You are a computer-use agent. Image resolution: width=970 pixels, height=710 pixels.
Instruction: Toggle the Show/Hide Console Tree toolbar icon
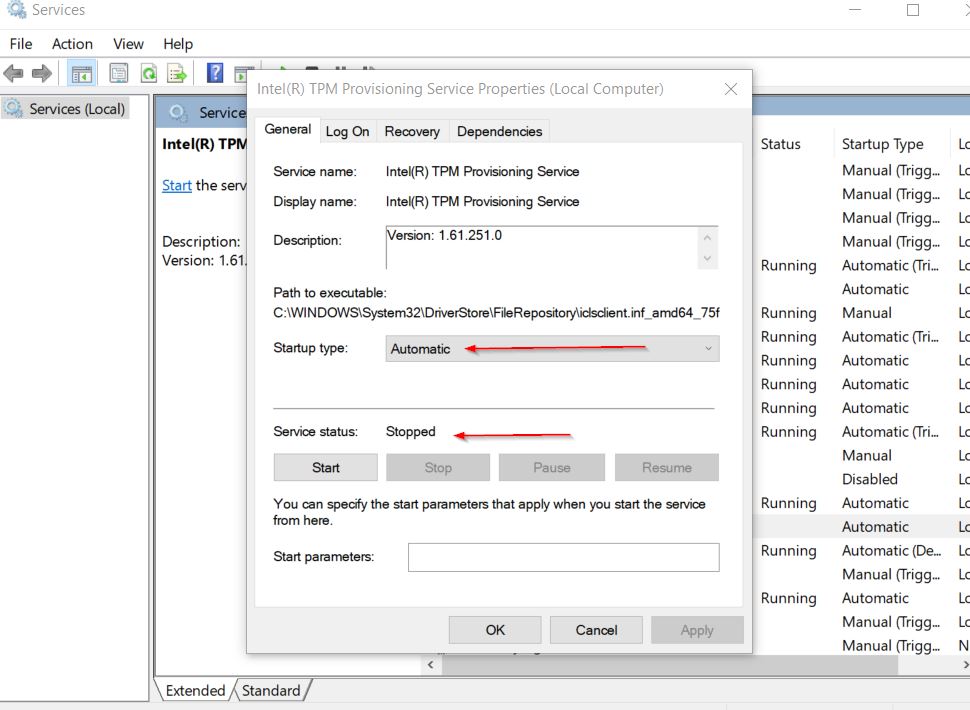tap(81, 74)
